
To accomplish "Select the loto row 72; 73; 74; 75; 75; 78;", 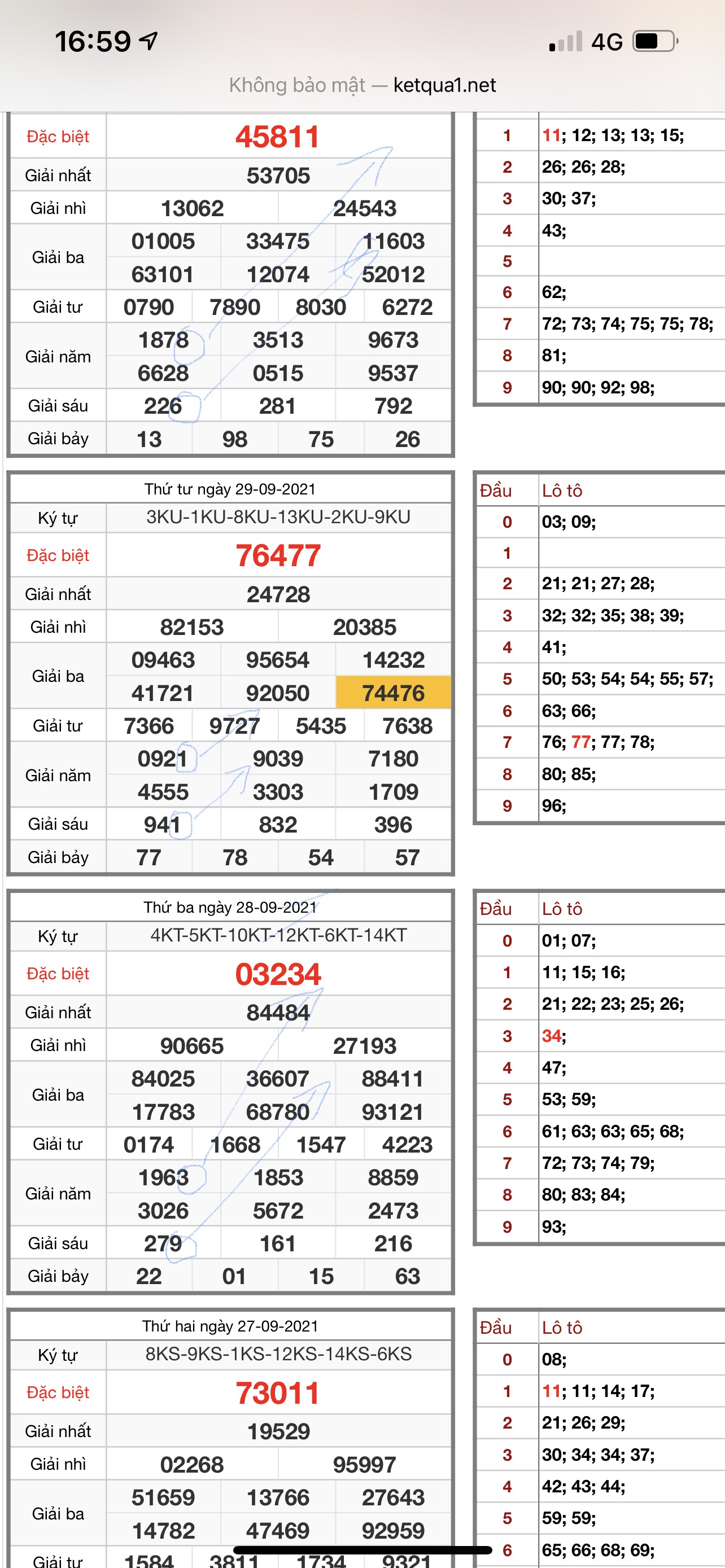I will (x=628, y=324).
